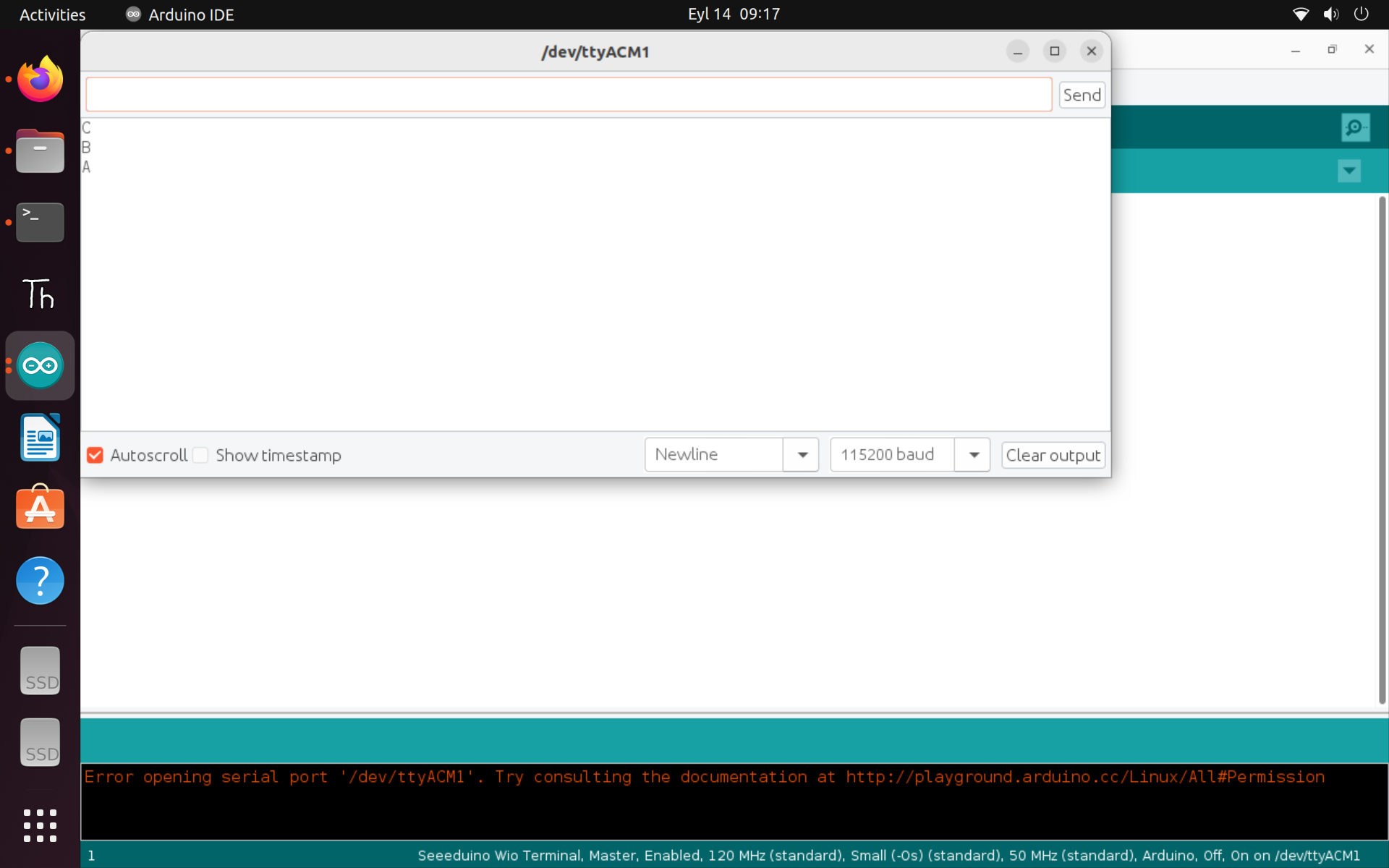This screenshot has width=1389, height=868.
Task: Expand the Newline line-ending dropdown
Action: [x=802, y=455]
